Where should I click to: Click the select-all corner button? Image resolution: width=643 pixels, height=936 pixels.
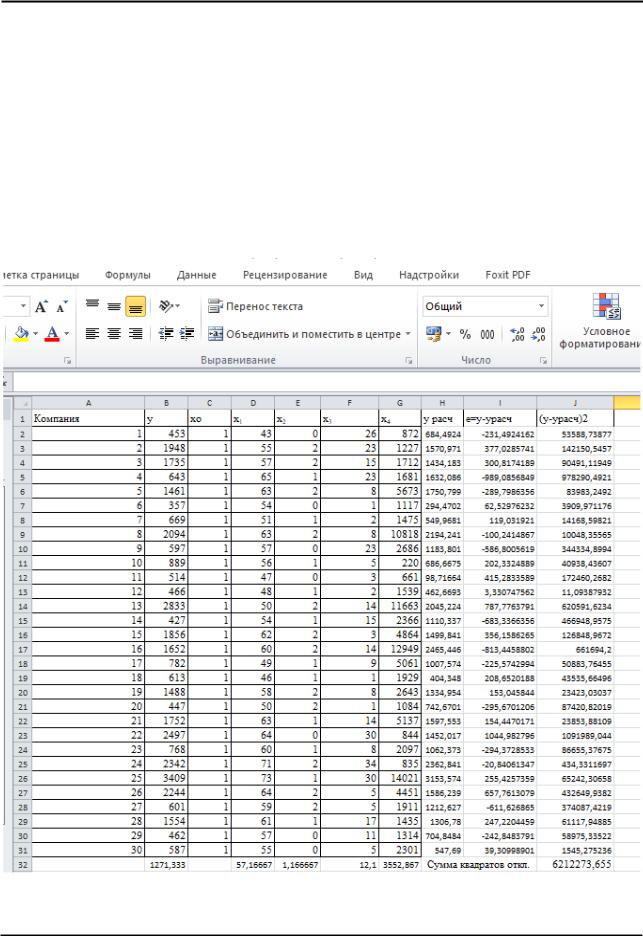(22, 404)
